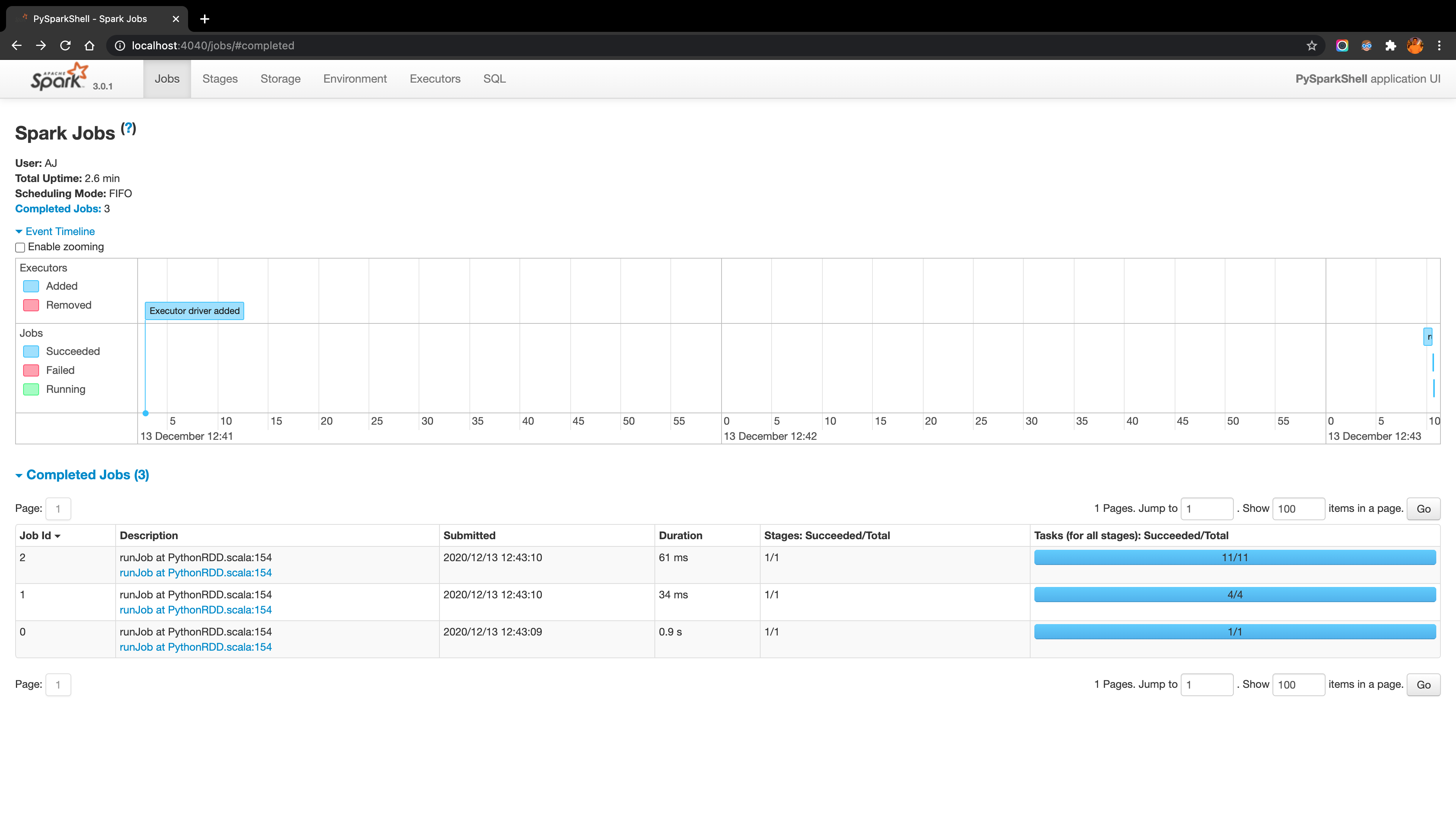This screenshot has height=819, width=1456.
Task: Click the 4/4 tasks progress bar
Action: pos(1235,595)
